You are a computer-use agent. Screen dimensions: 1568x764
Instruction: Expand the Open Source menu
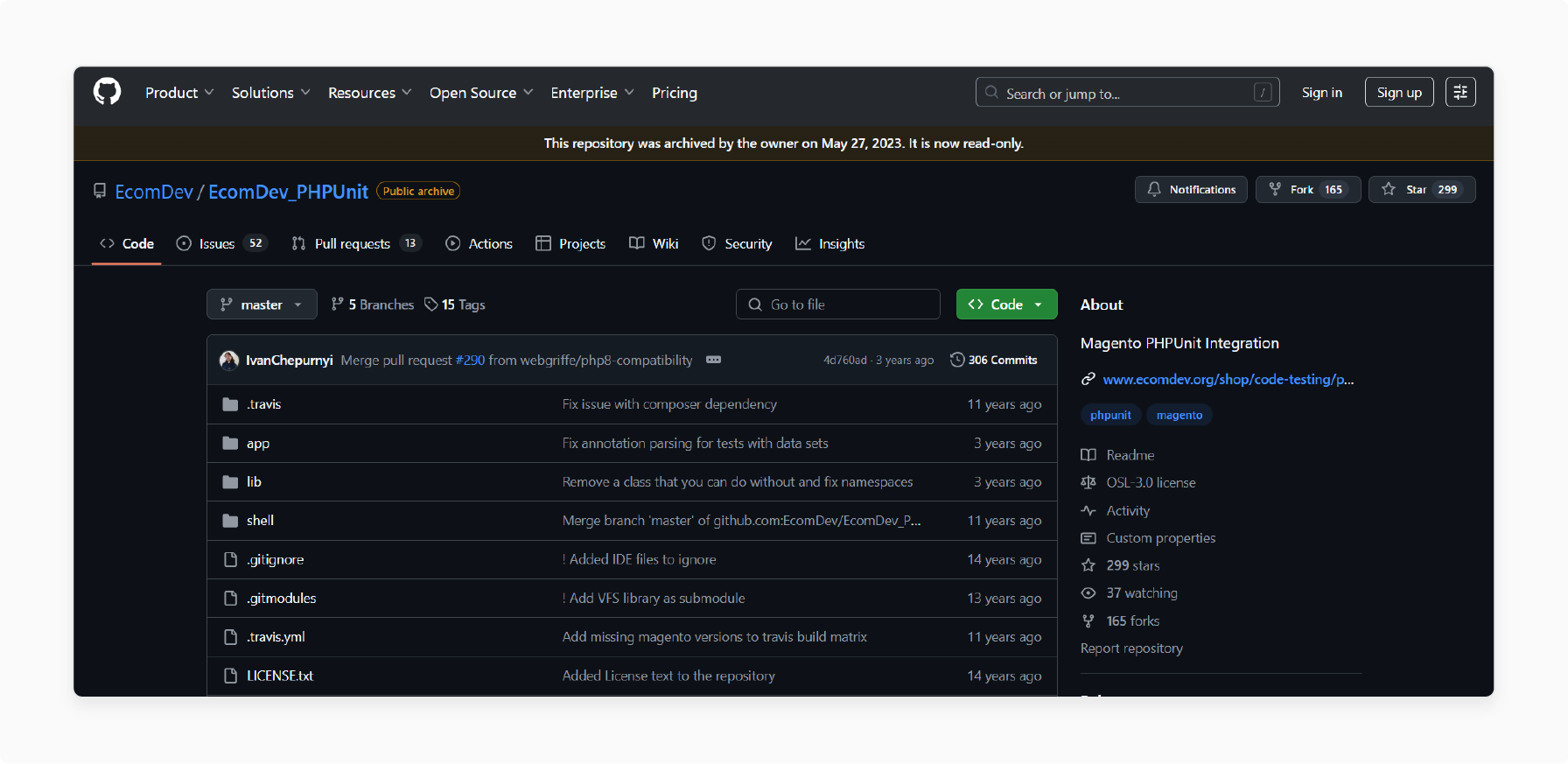point(481,93)
